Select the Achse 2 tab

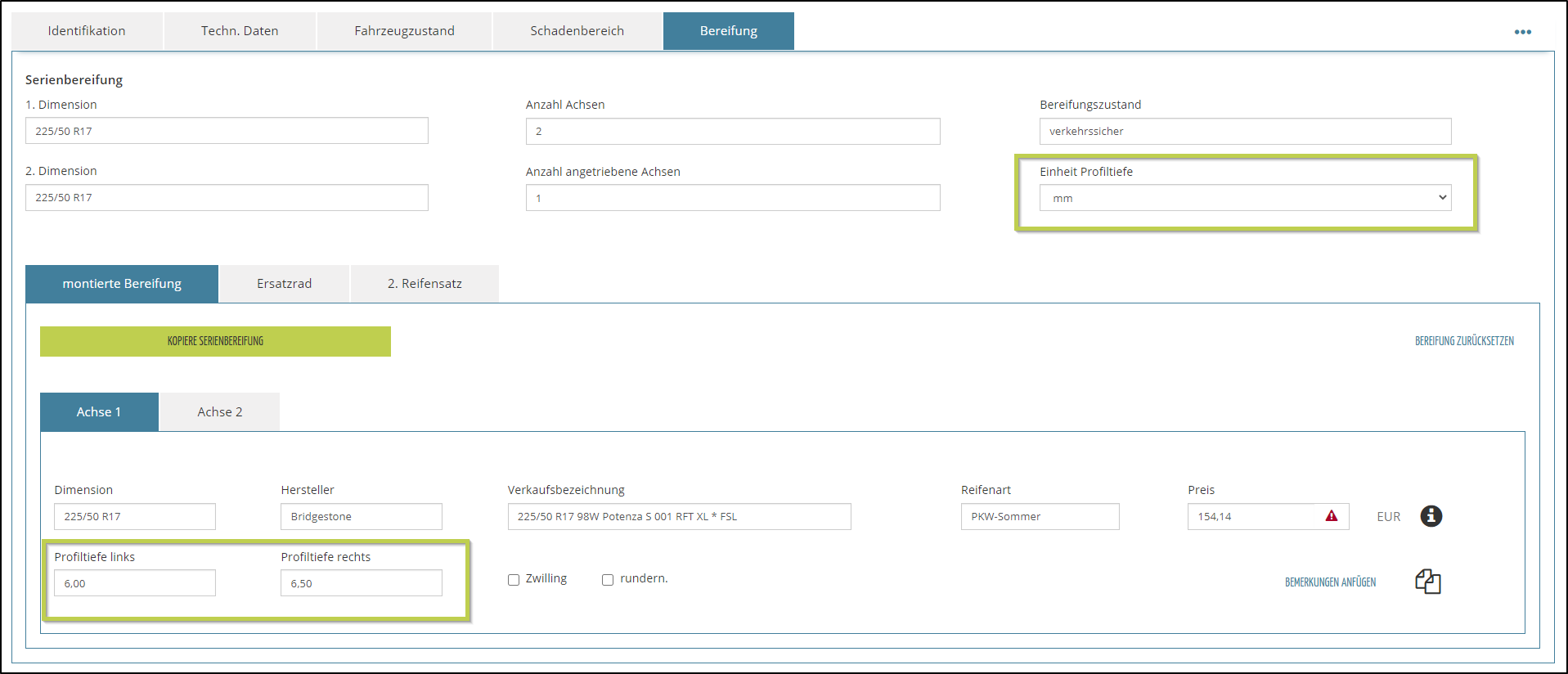(x=219, y=412)
